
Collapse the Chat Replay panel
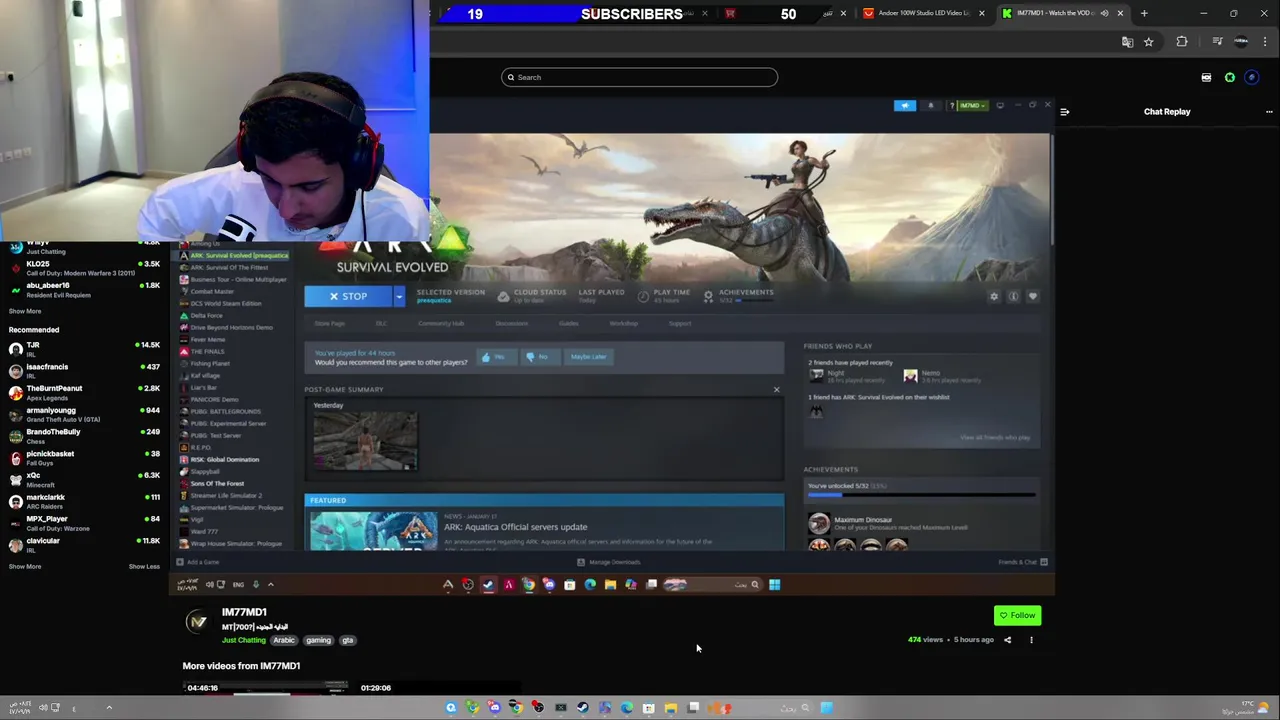click(x=1064, y=112)
